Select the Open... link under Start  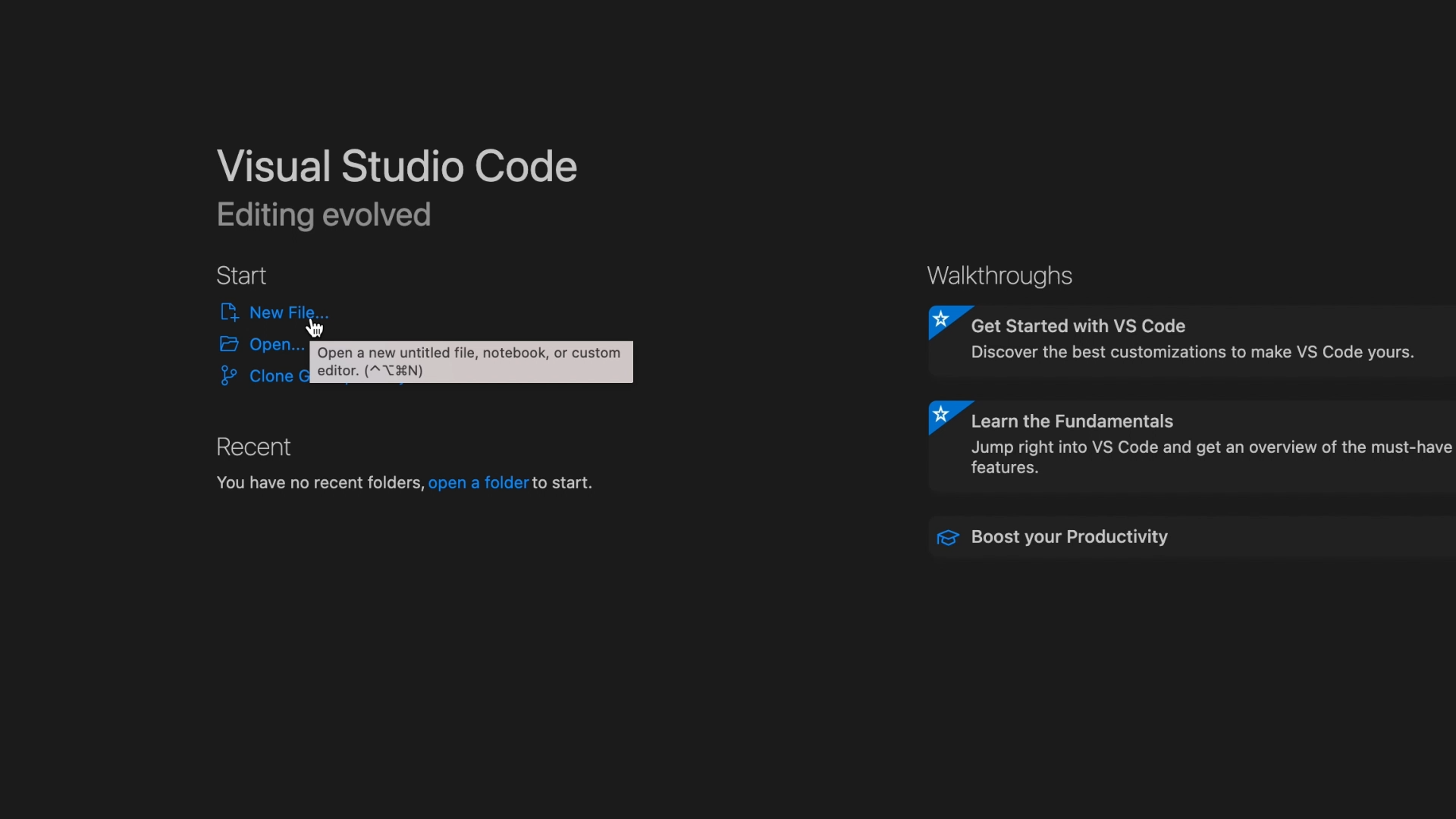coord(277,344)
